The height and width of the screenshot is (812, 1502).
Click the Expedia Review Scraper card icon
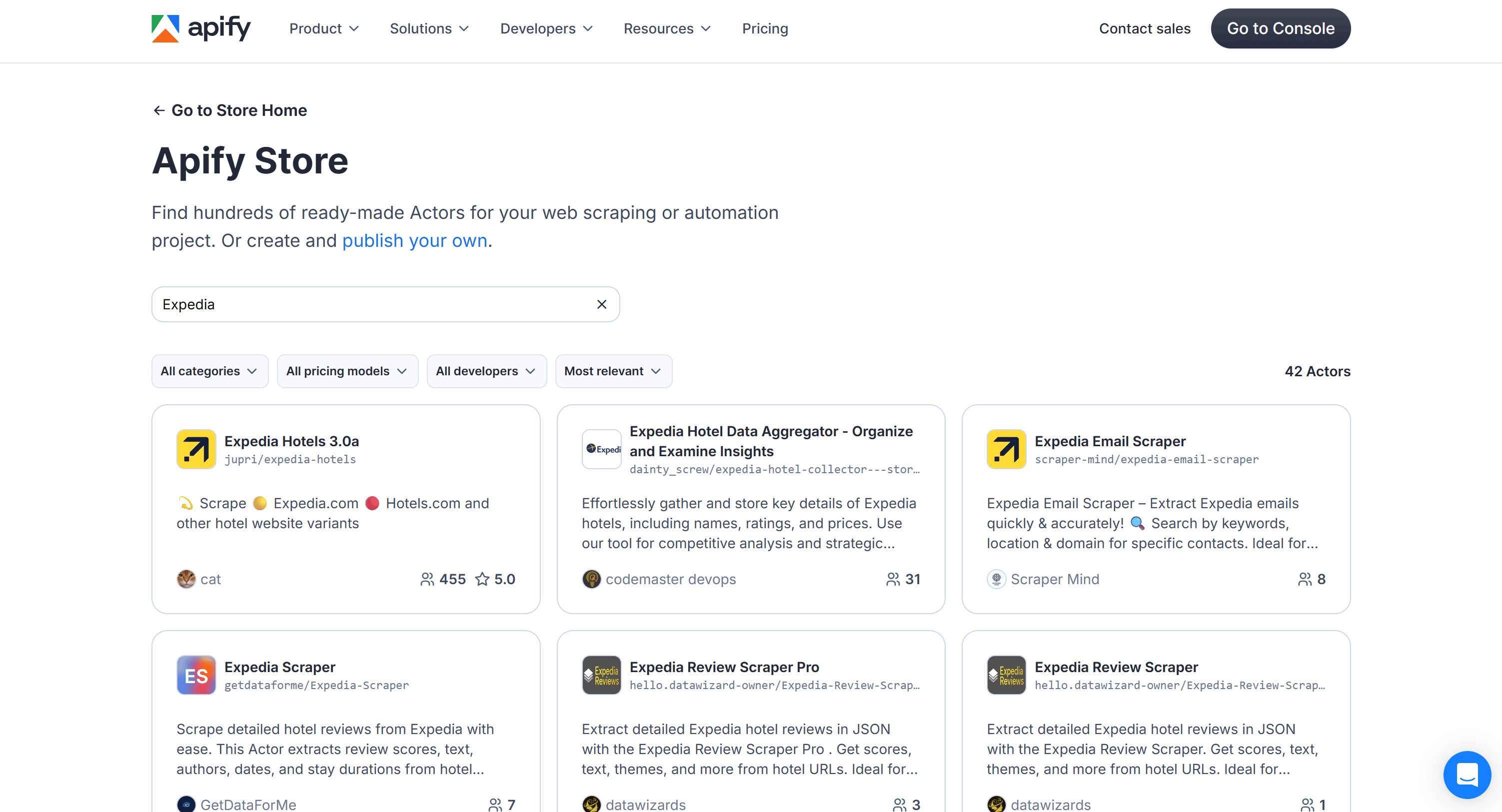[x=1005, y=675]
